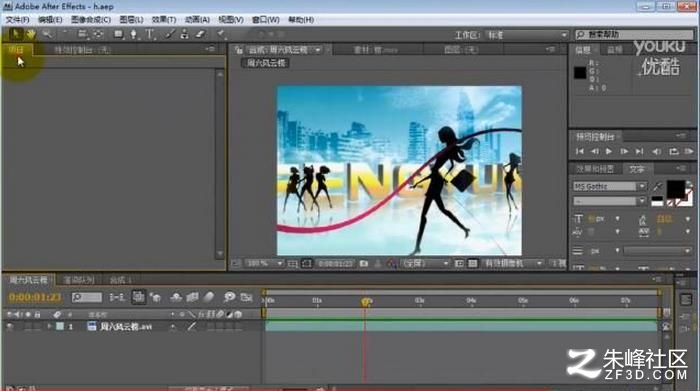Jump to first frame in preview panel
Viewport: 700px width, 391px height.
point(580,152)
